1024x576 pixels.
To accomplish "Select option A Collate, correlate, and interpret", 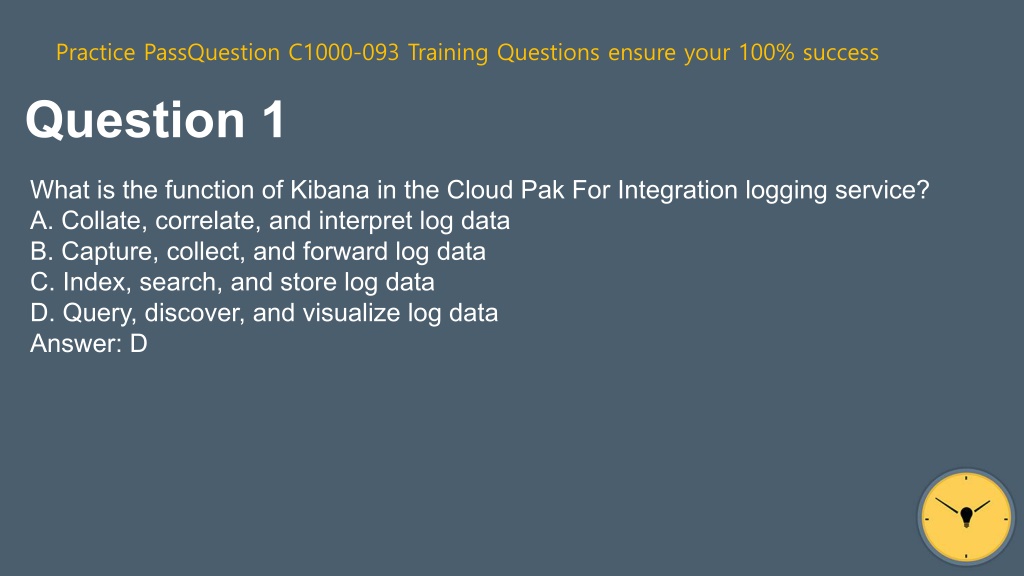I will click(x=270, y=221).
